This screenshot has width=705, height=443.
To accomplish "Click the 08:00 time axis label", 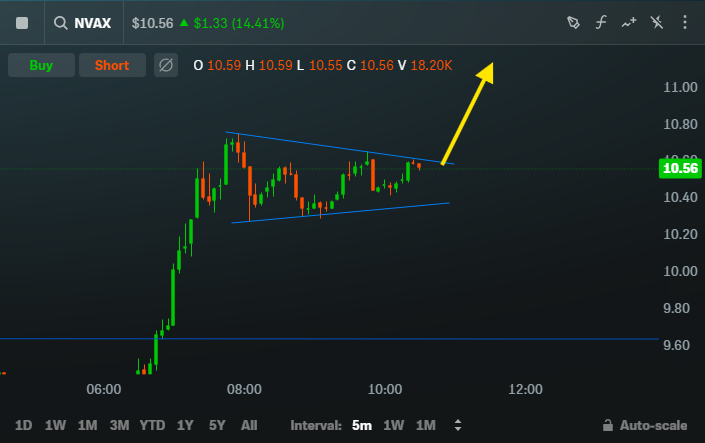I will (x=244, y=389).
